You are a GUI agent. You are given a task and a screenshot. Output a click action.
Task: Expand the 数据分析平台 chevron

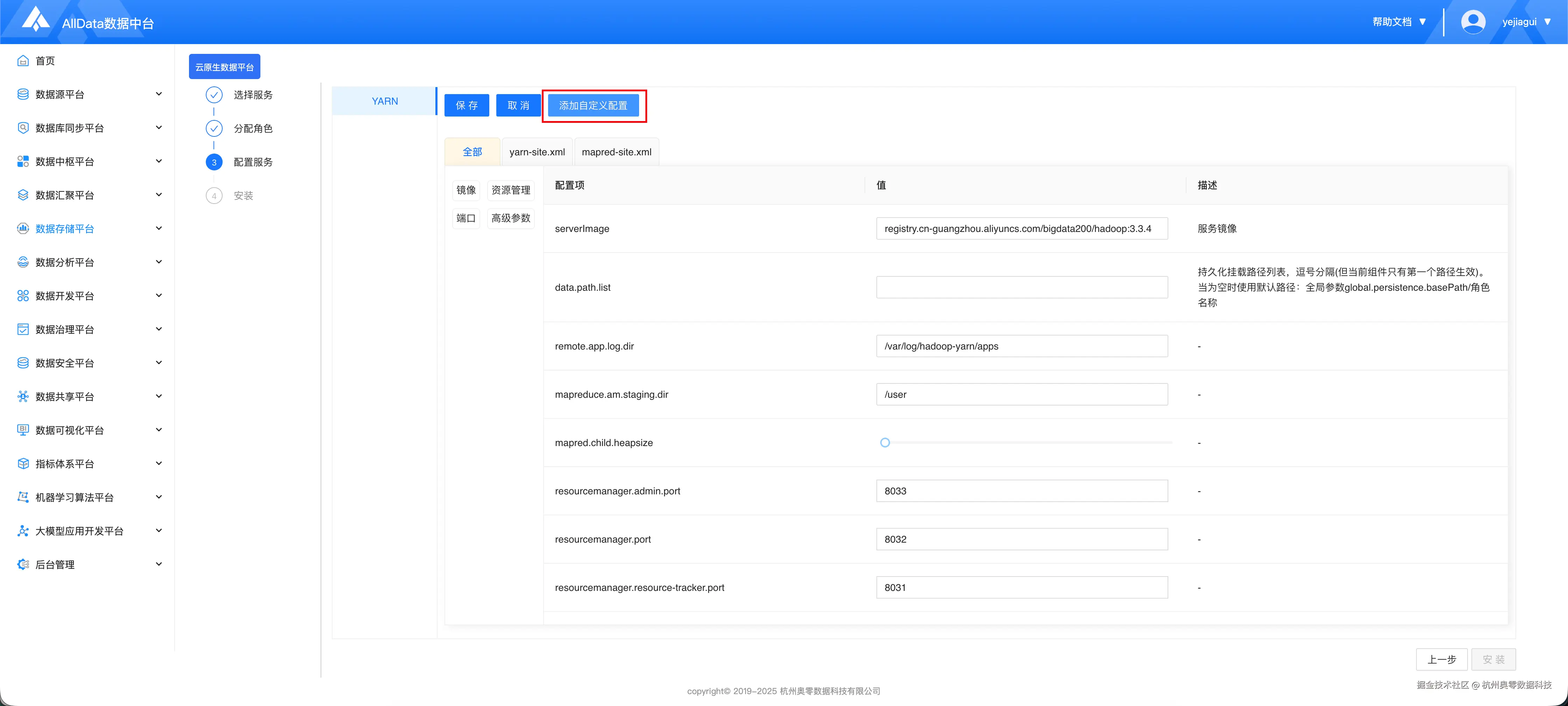159,262
